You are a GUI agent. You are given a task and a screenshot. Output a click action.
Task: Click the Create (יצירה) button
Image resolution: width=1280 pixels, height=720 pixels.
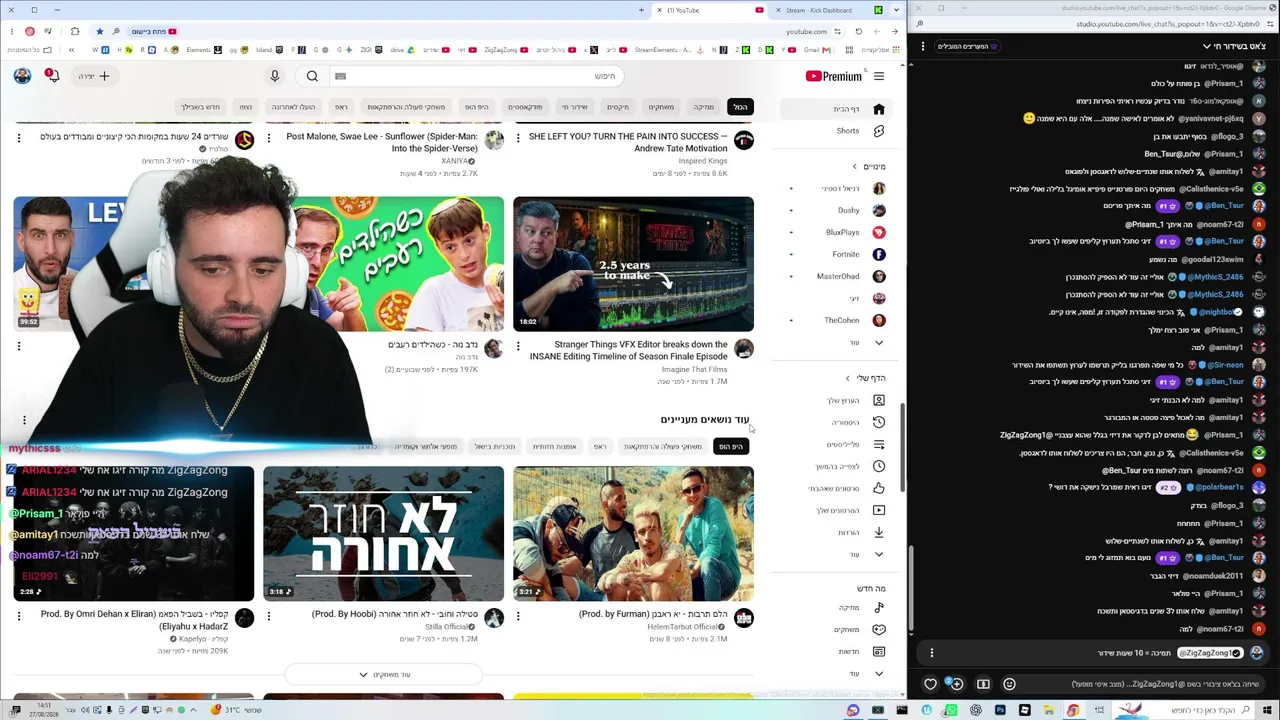94,76
